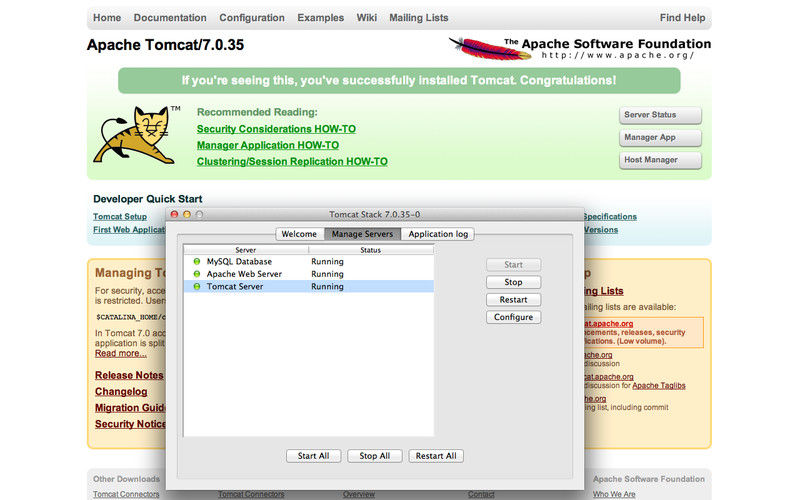The image size is (800, 500).
Task: Close the Tomcat Stack window
Action: tap(174, 214)
